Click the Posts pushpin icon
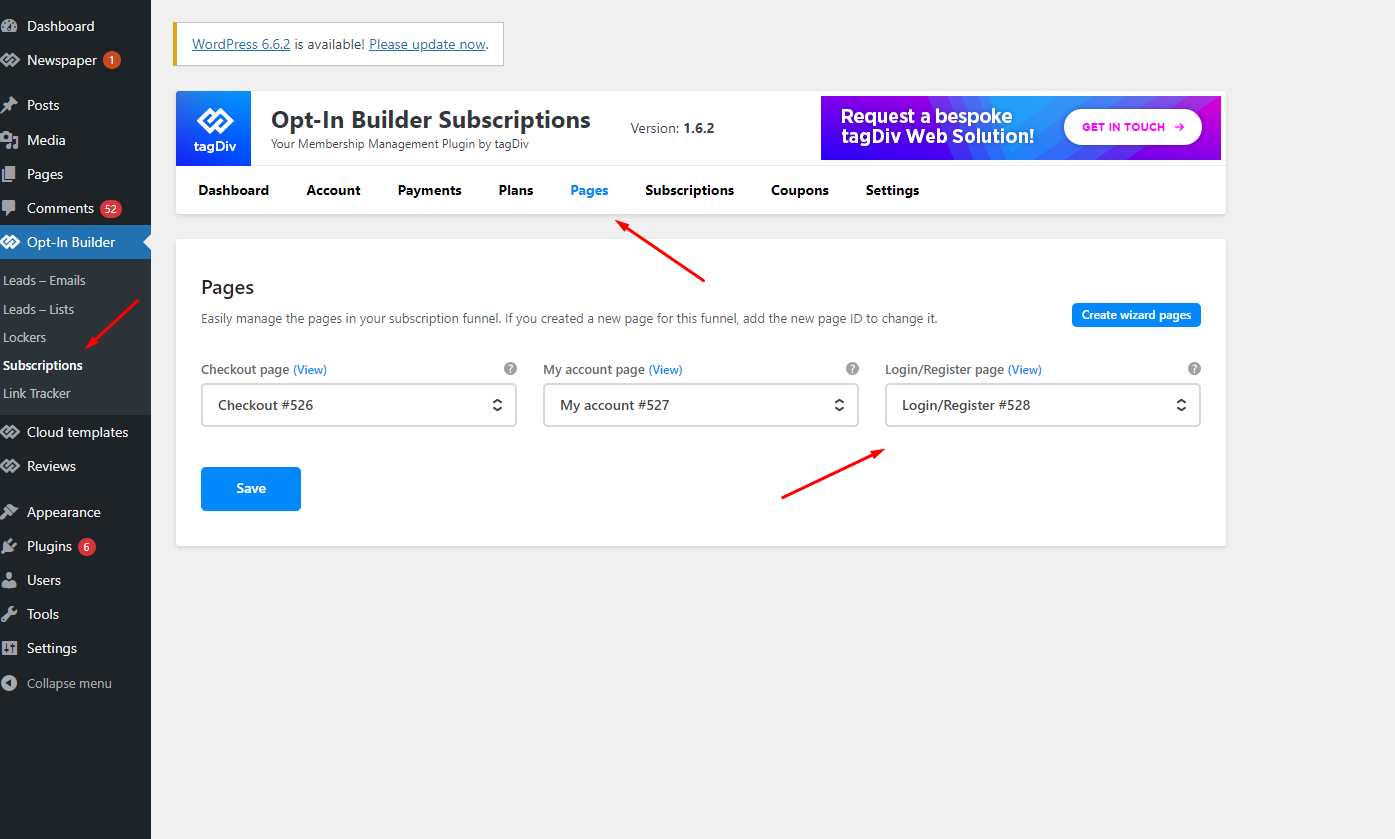The image size is (1395, 839). [x=9, y=105]
